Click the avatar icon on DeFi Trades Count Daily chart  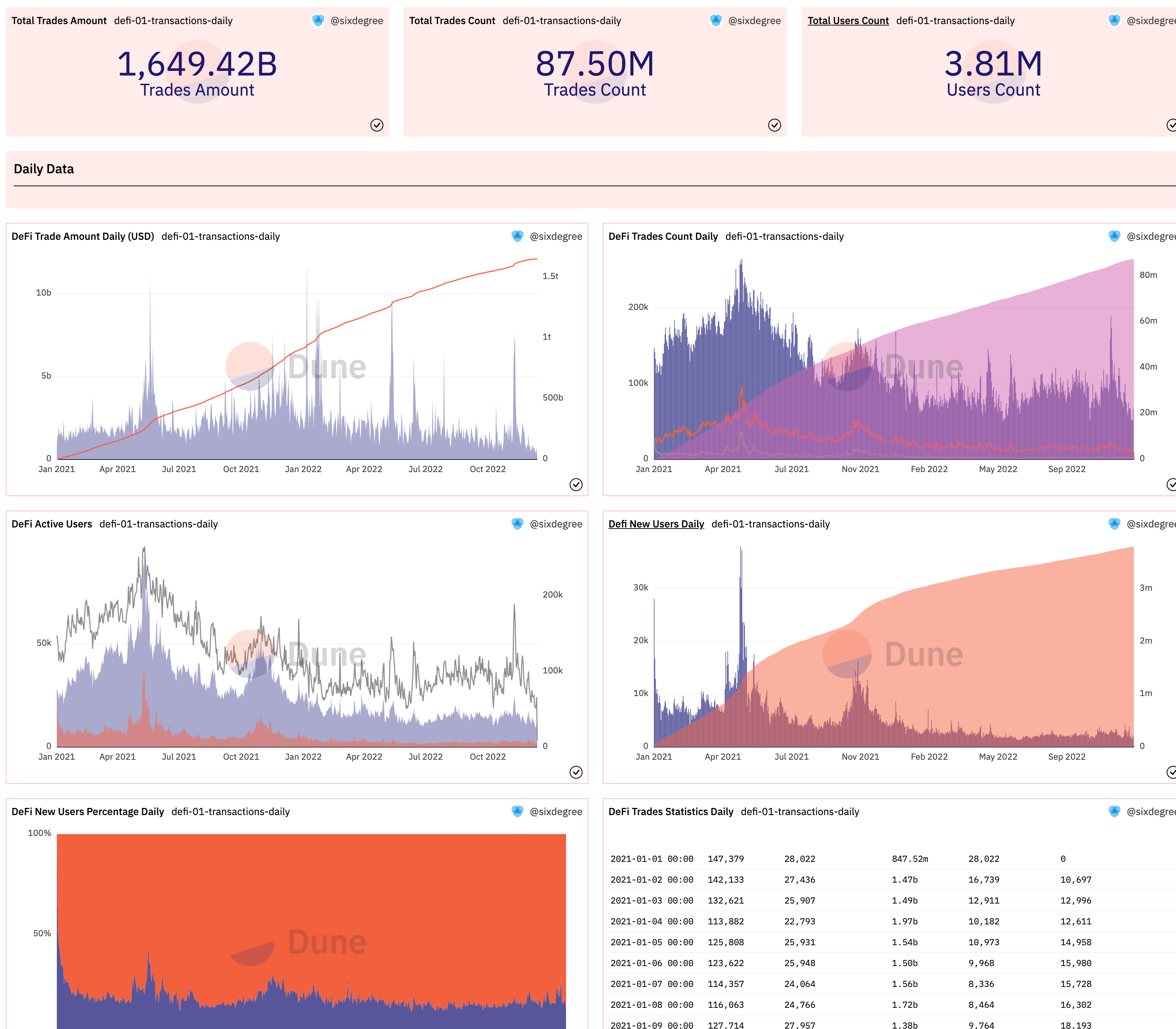pos(1115,236)
